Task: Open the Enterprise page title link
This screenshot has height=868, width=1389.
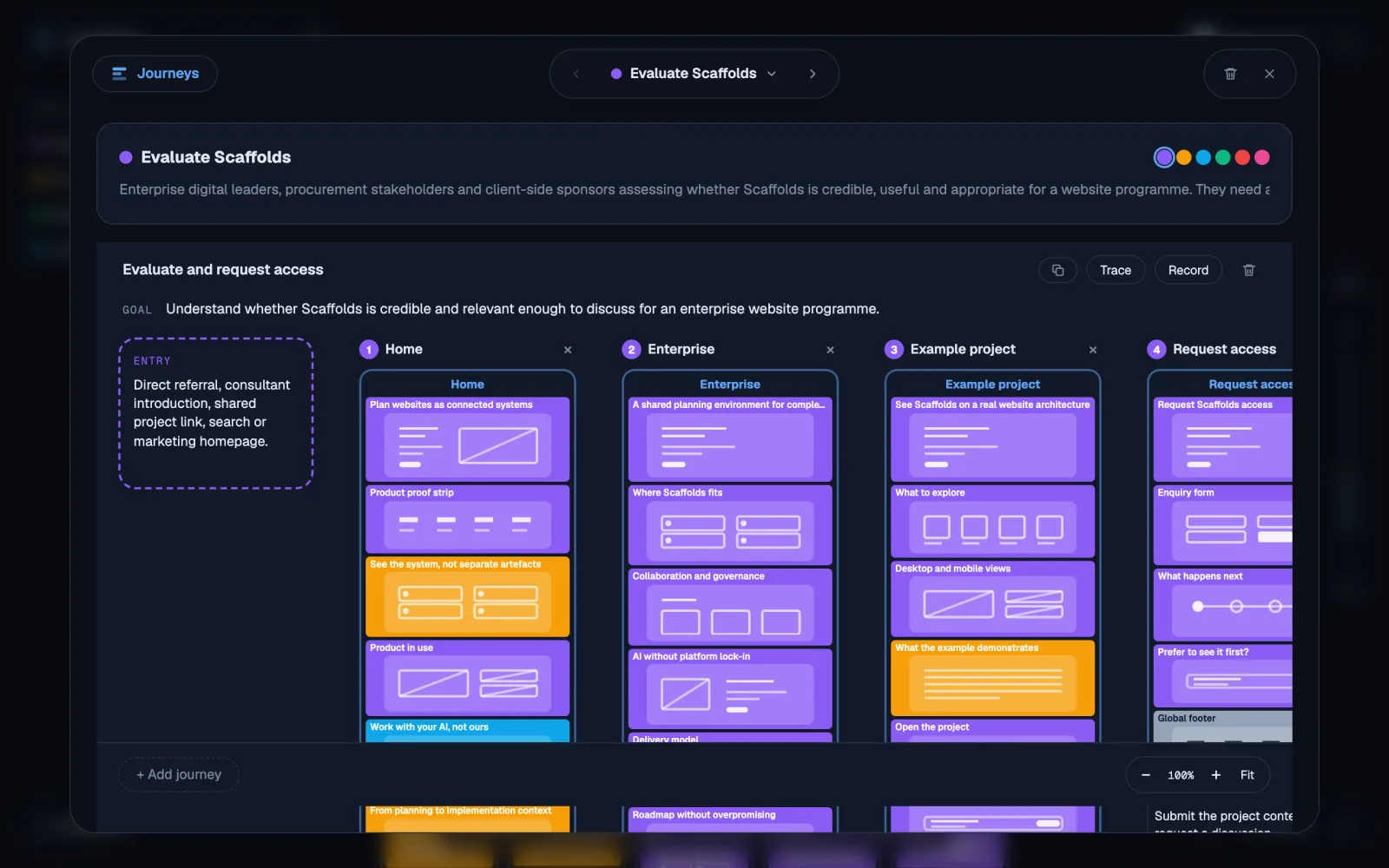Action: tap(730, 385)
